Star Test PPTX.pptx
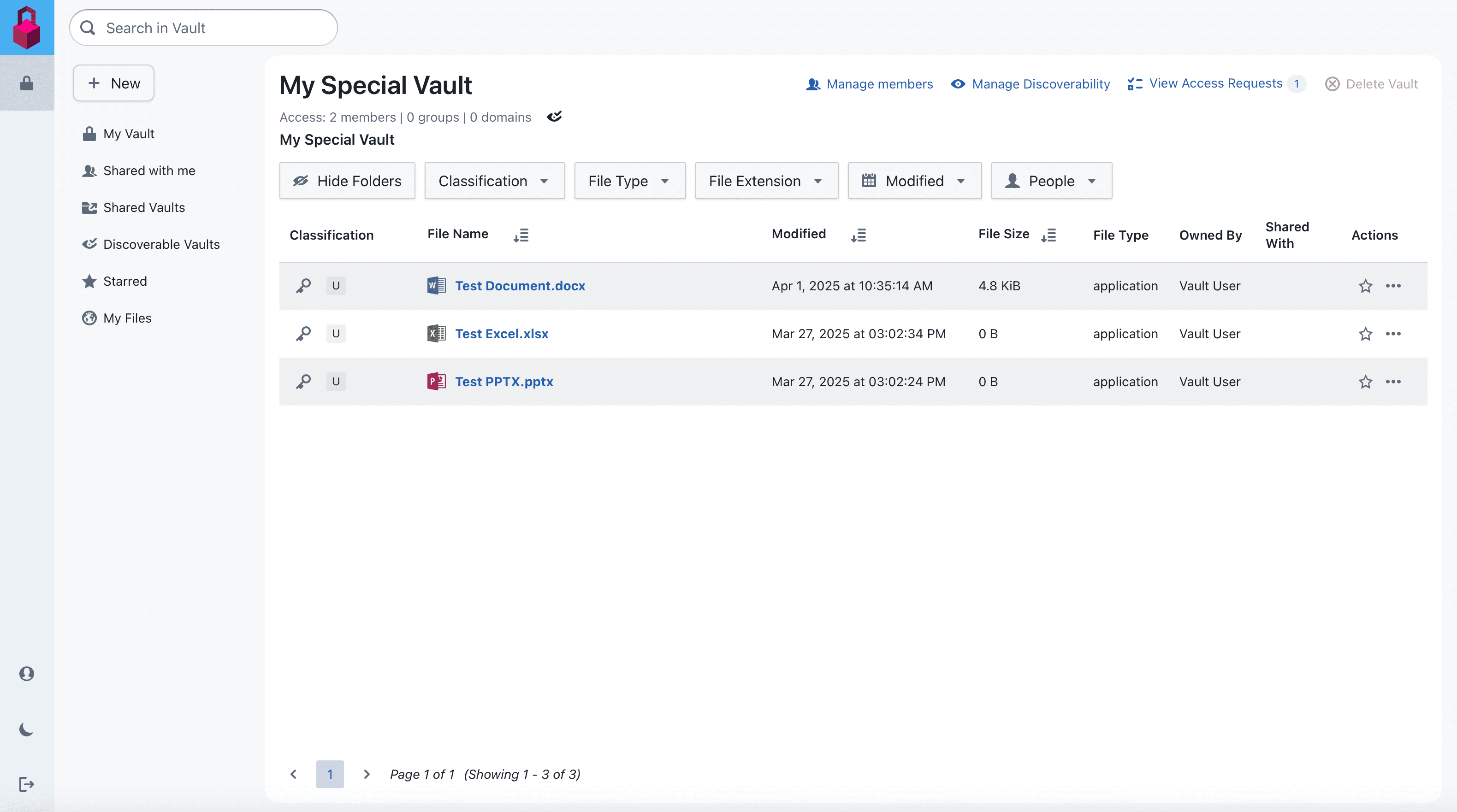Image resolution: width=1457 pixels, height=812 pixels. tap(1365, 382)
